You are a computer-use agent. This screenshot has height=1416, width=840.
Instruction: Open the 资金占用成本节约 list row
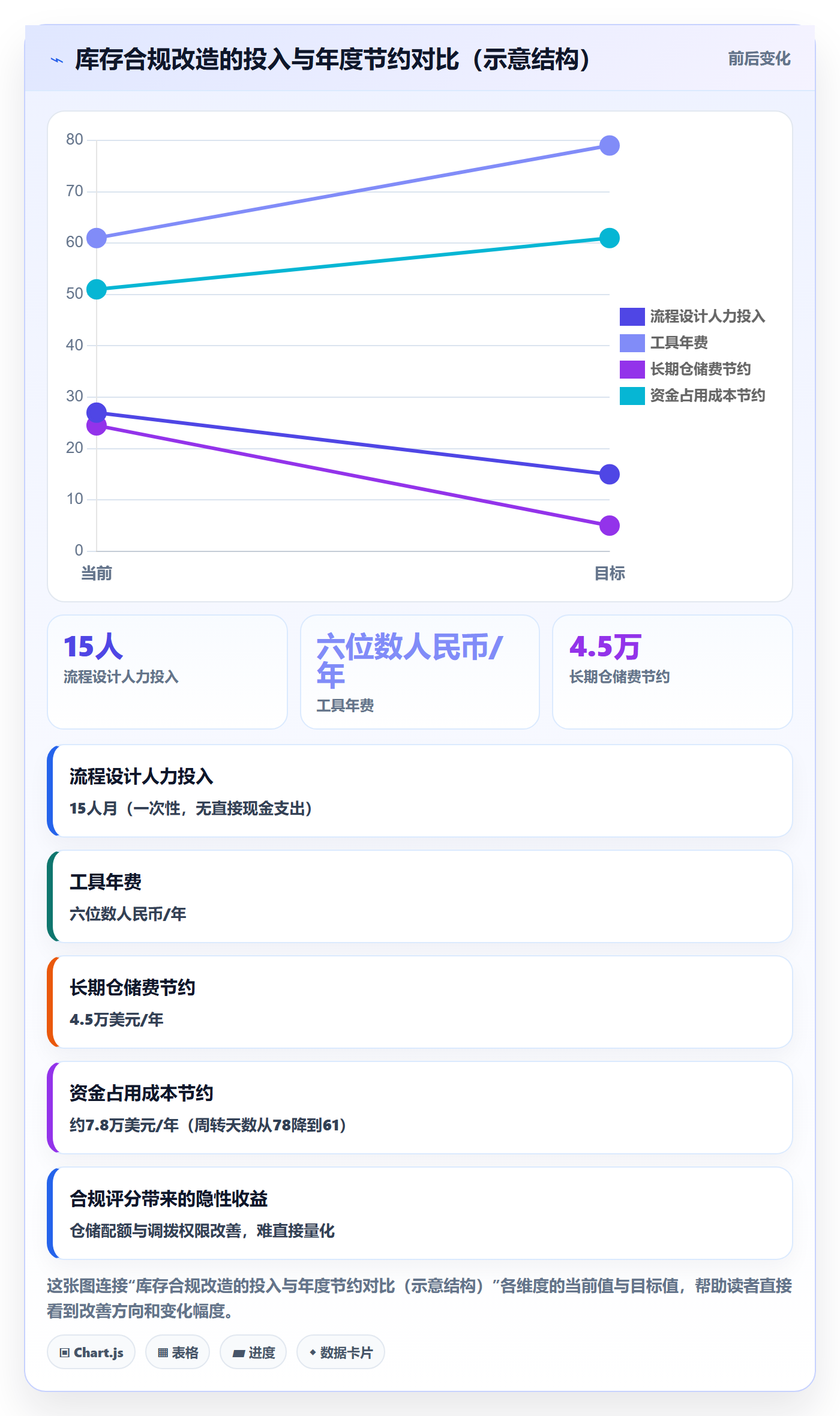[x=420, y=1108]
